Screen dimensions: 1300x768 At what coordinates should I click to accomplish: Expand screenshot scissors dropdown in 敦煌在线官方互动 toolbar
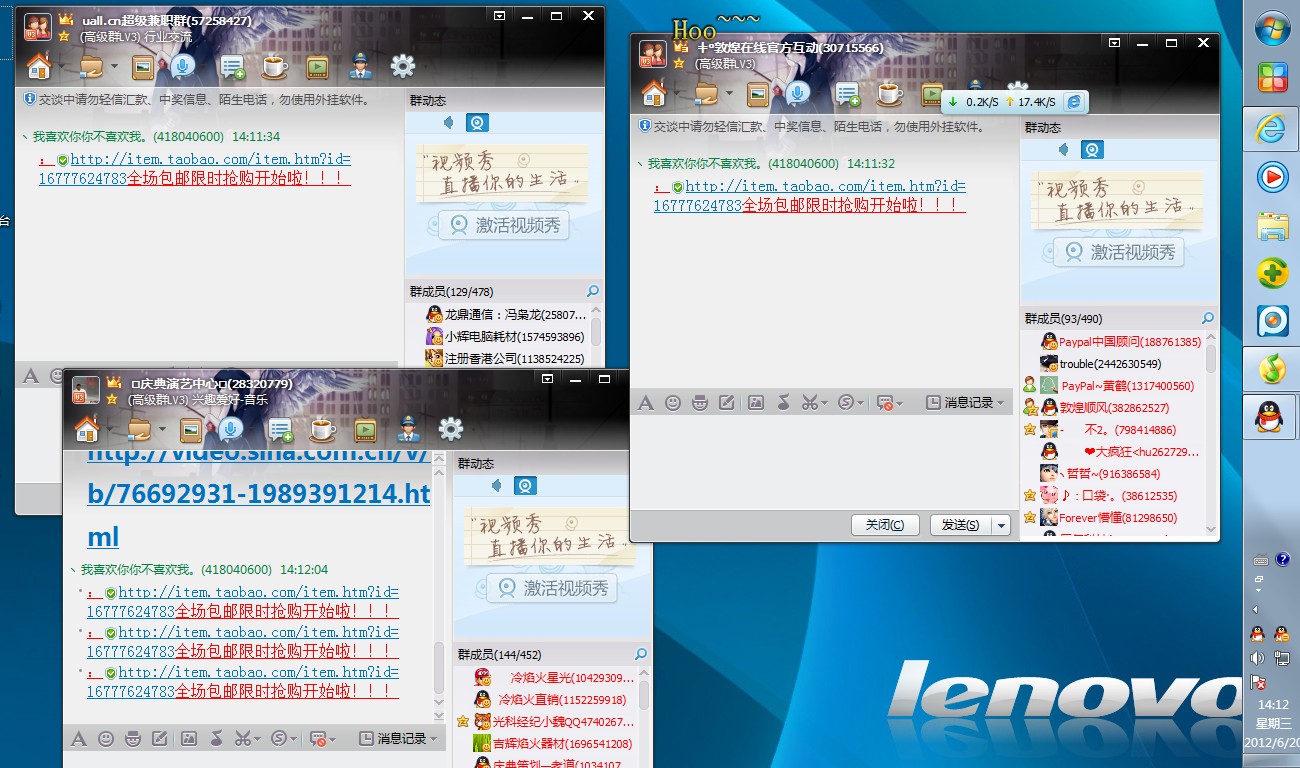tap(824, 403)
